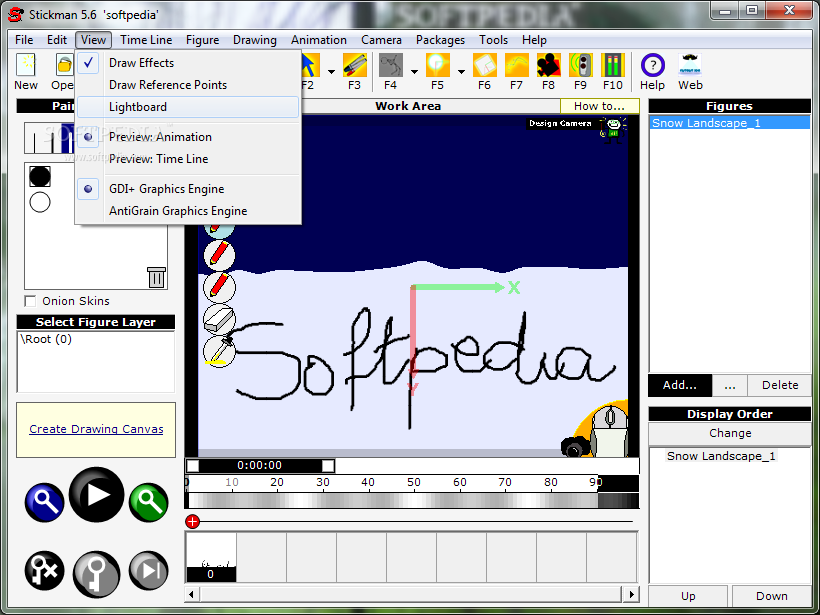The image size is (820, 615).
Task: Select the white color swatch
Action: pyautogui.click(x=40, y=202)
